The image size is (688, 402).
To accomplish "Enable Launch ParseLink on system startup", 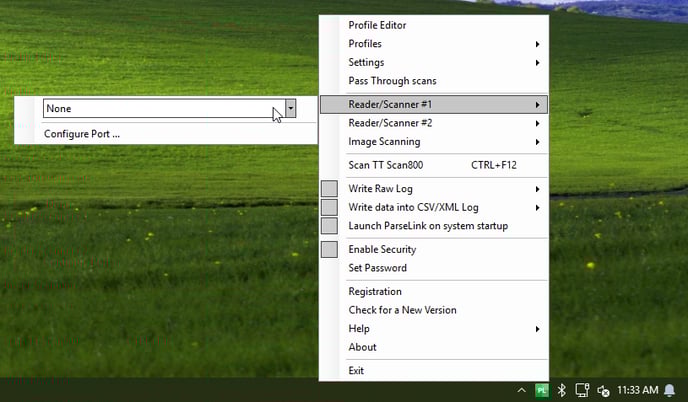I will [330, 226].
